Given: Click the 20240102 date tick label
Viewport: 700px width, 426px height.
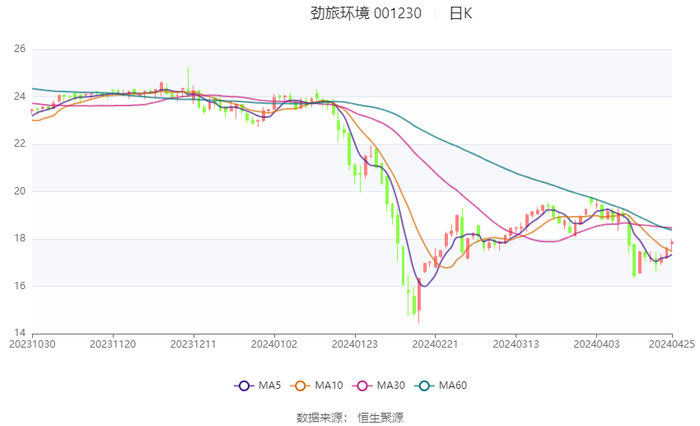Looking at the screenshot, I should click(273, 343).
